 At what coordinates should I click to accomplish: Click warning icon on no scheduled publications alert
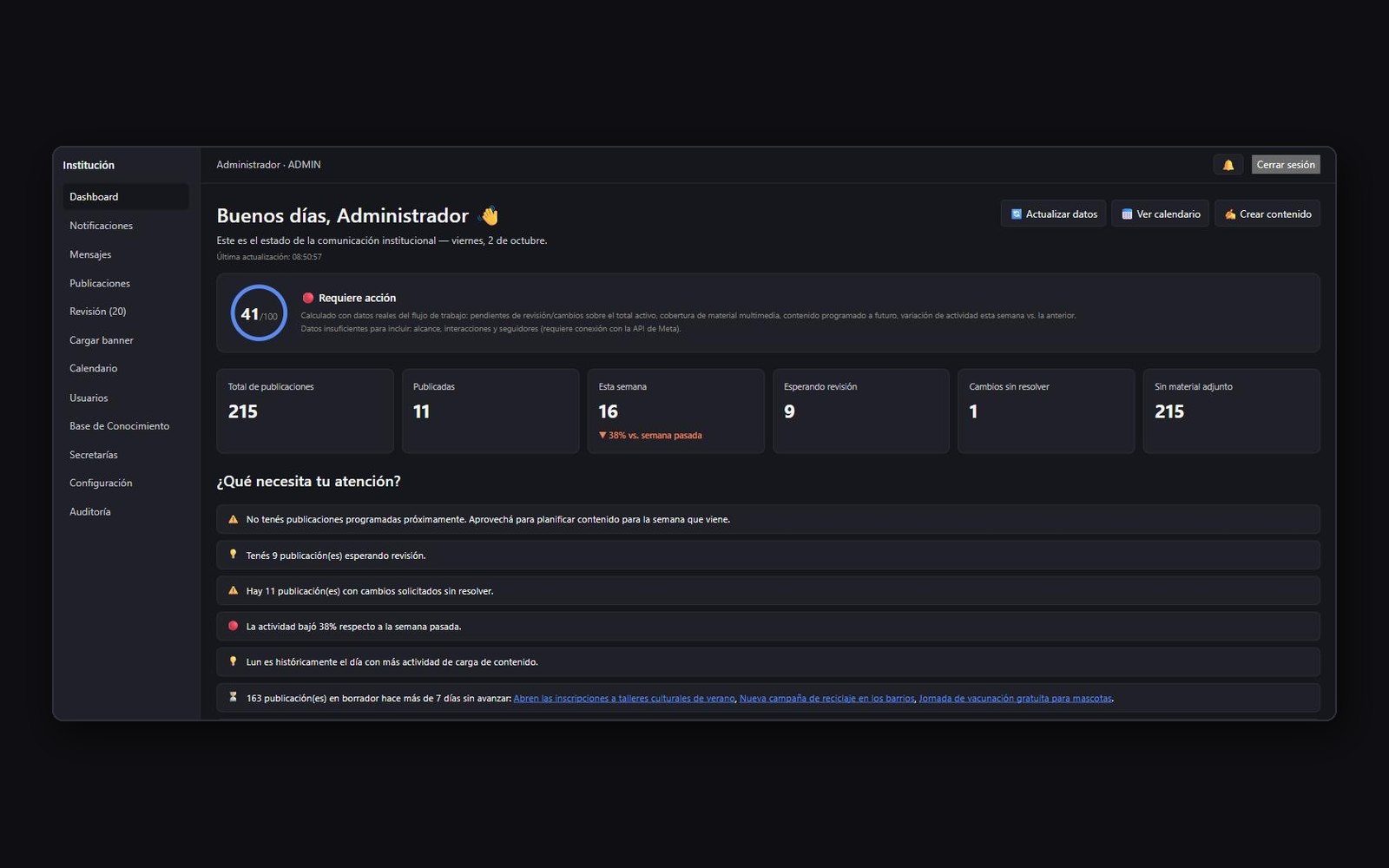coord(233,519)
